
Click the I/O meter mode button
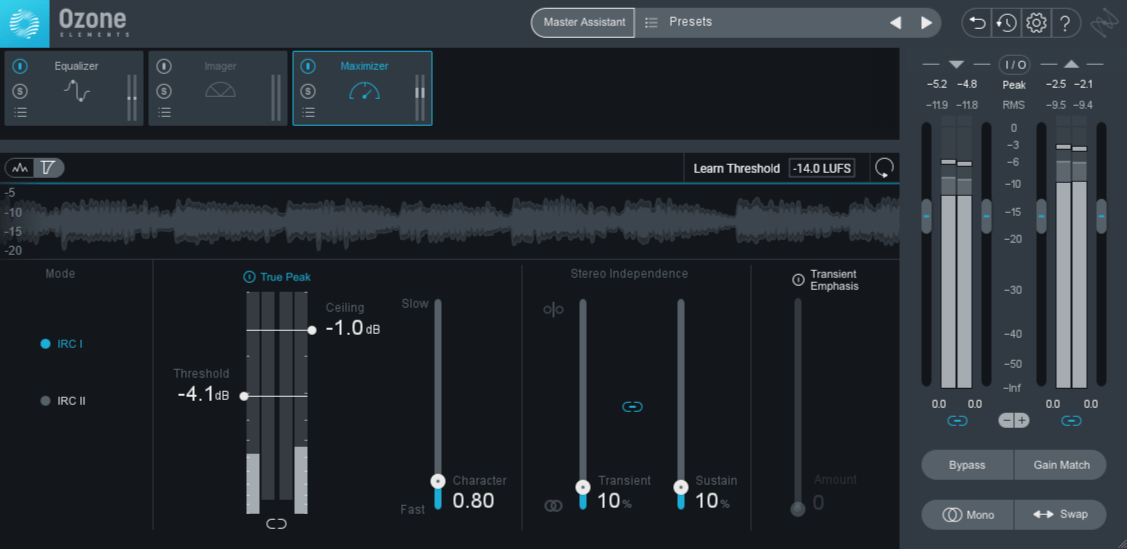[1014, 65]
